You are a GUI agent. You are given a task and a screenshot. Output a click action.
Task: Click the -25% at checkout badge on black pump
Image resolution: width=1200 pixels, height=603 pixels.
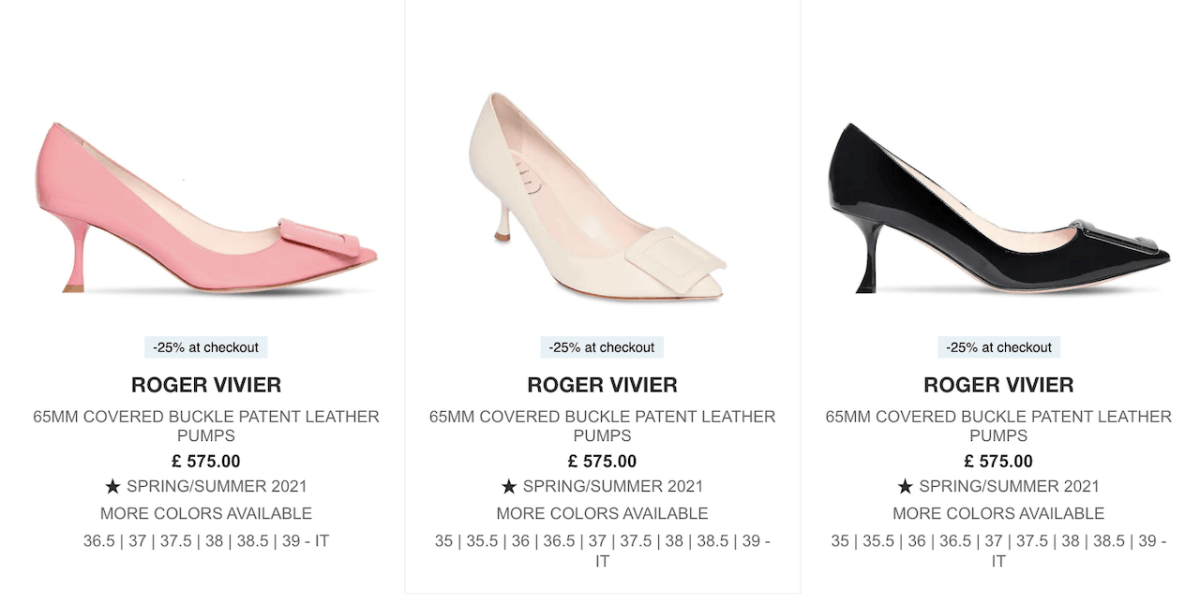(x=999, y=348)
